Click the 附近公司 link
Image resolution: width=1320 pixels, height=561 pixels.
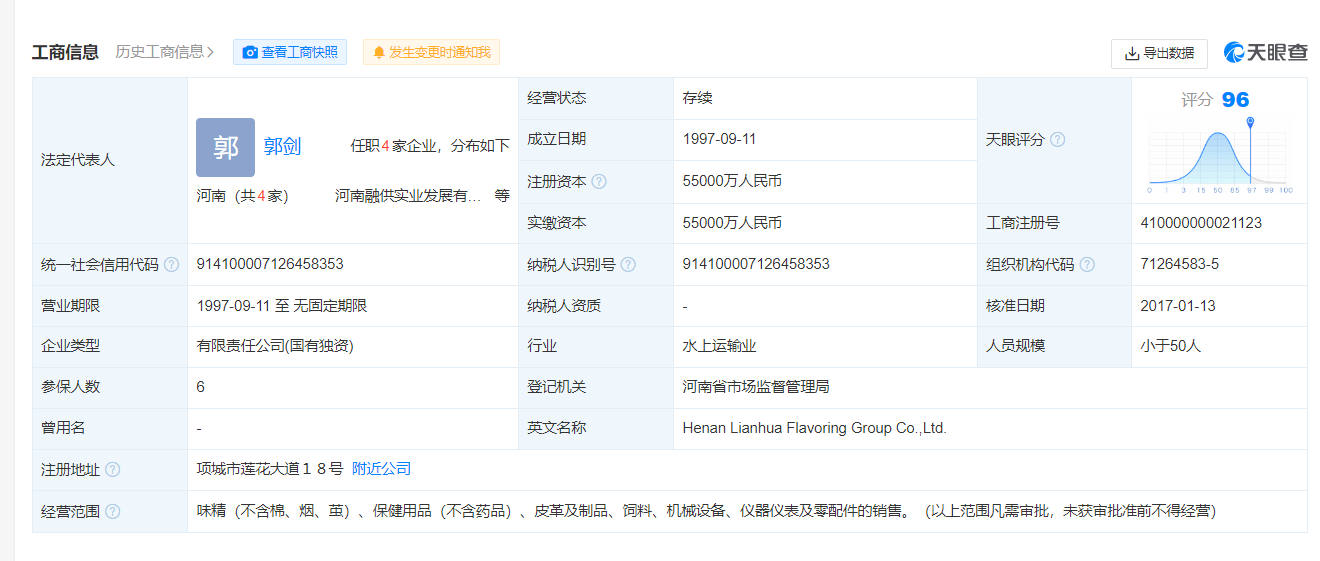(x=381, y=469)
